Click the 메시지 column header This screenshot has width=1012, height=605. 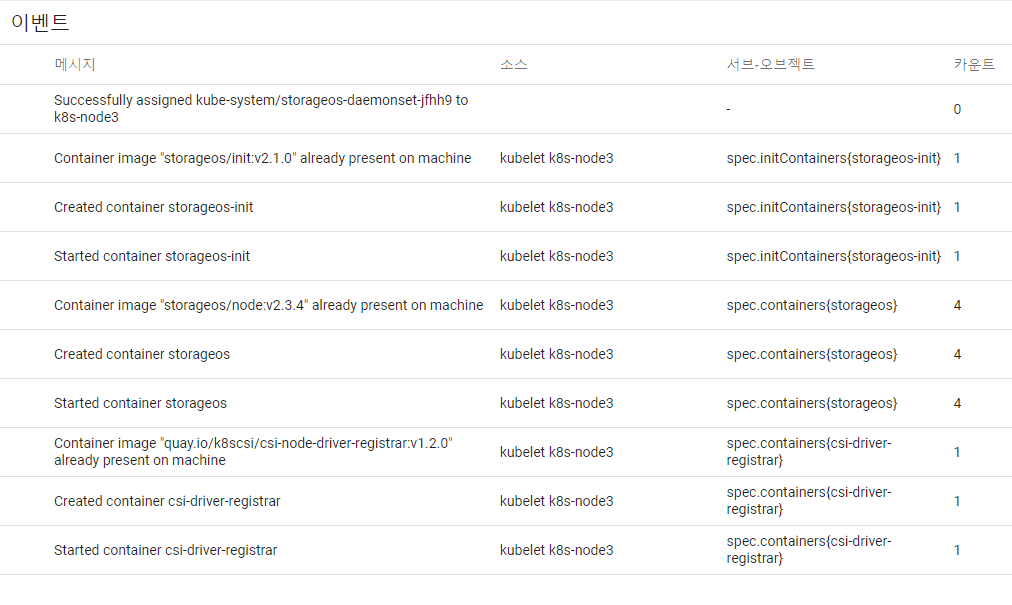point(75,65)
